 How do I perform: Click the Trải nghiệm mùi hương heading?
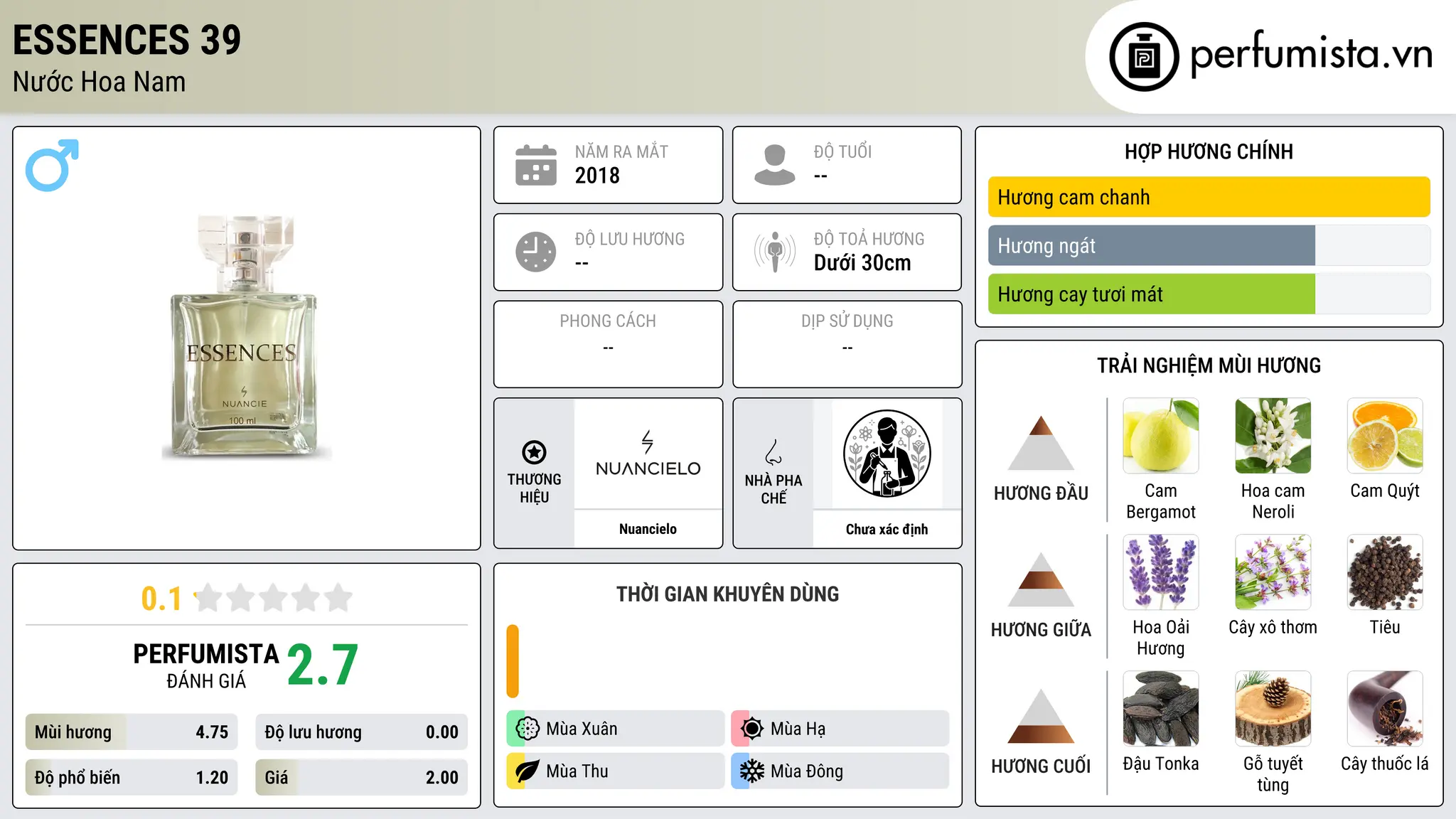1209,365
